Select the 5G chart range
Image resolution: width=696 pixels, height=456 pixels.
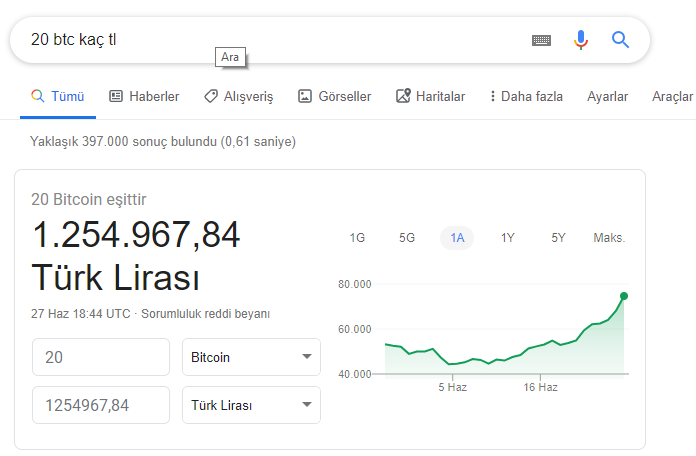point(407,238)
